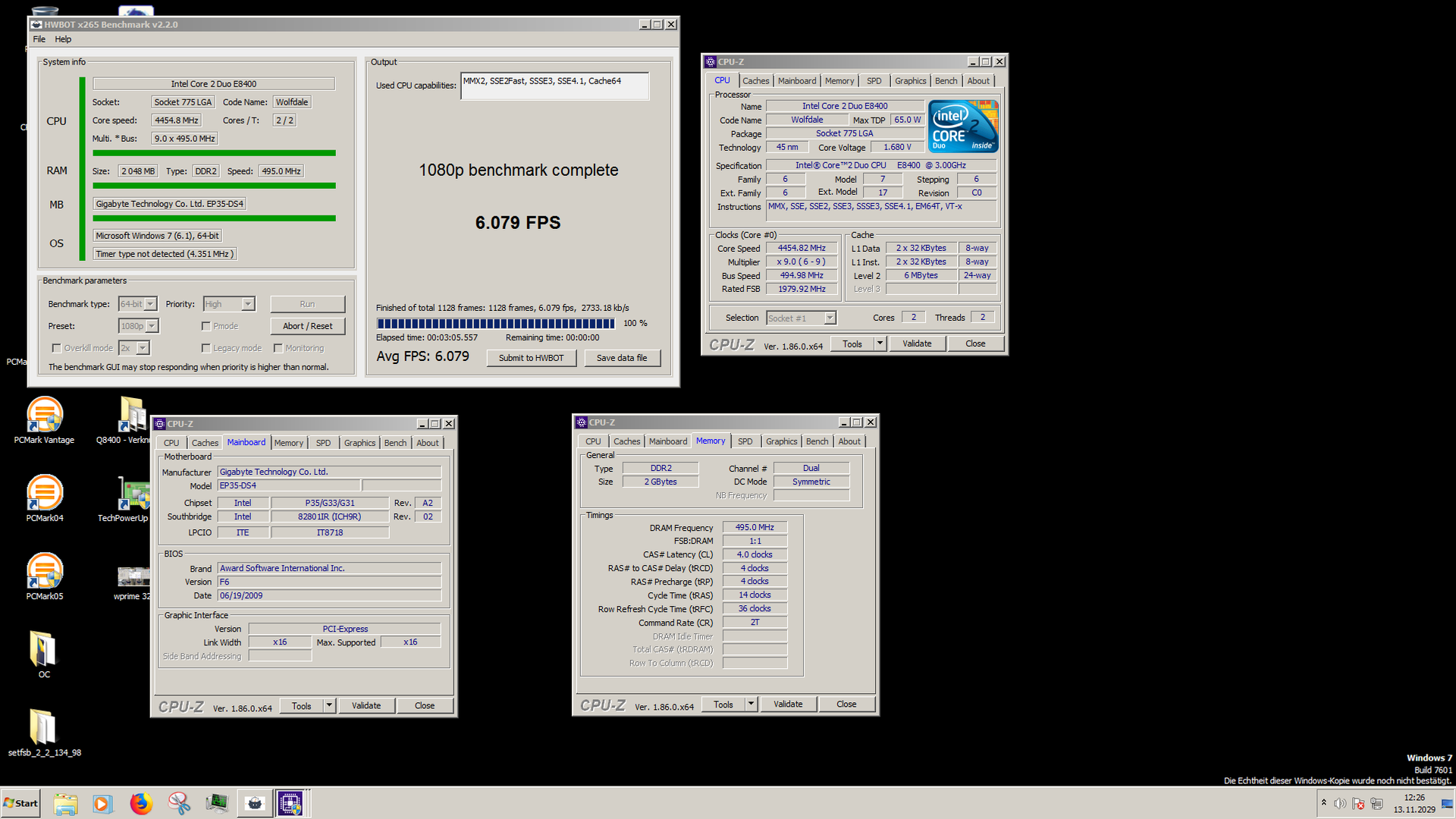
Task: Expand Tools arrow in CPU-Z CPU window
Action: tap(880, 344)
